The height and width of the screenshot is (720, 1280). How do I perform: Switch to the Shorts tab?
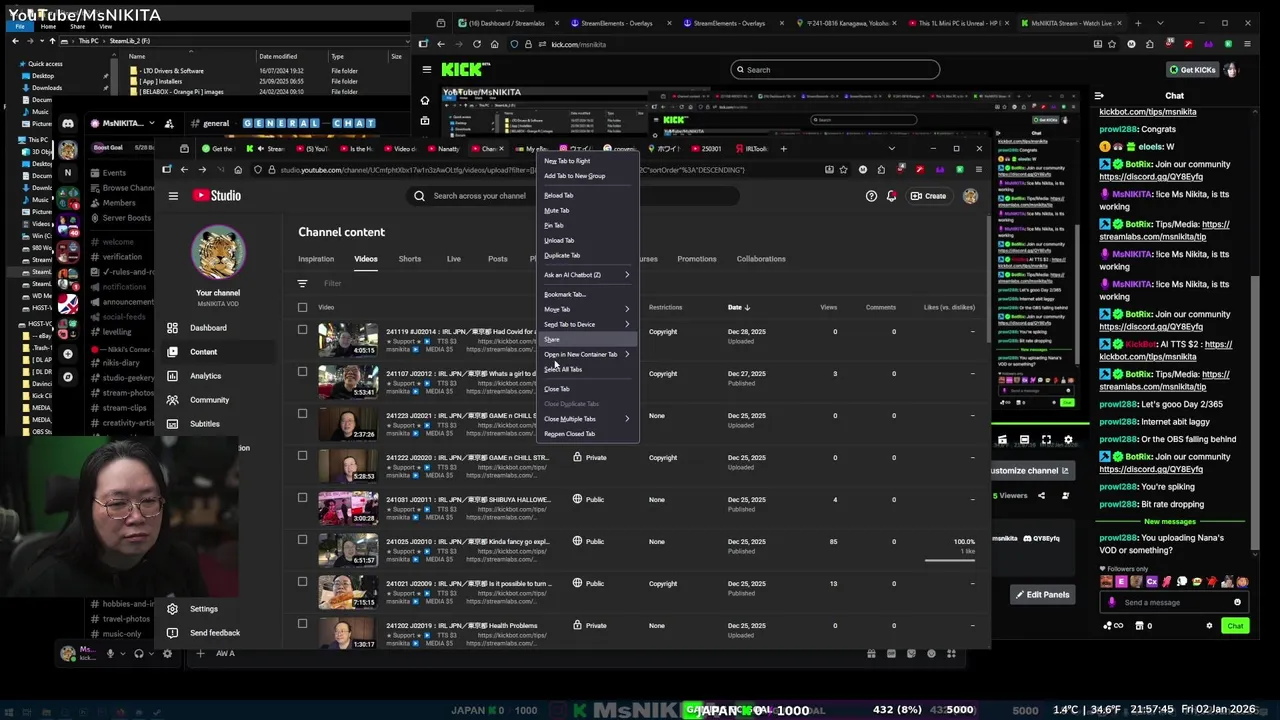click(410, 259)
